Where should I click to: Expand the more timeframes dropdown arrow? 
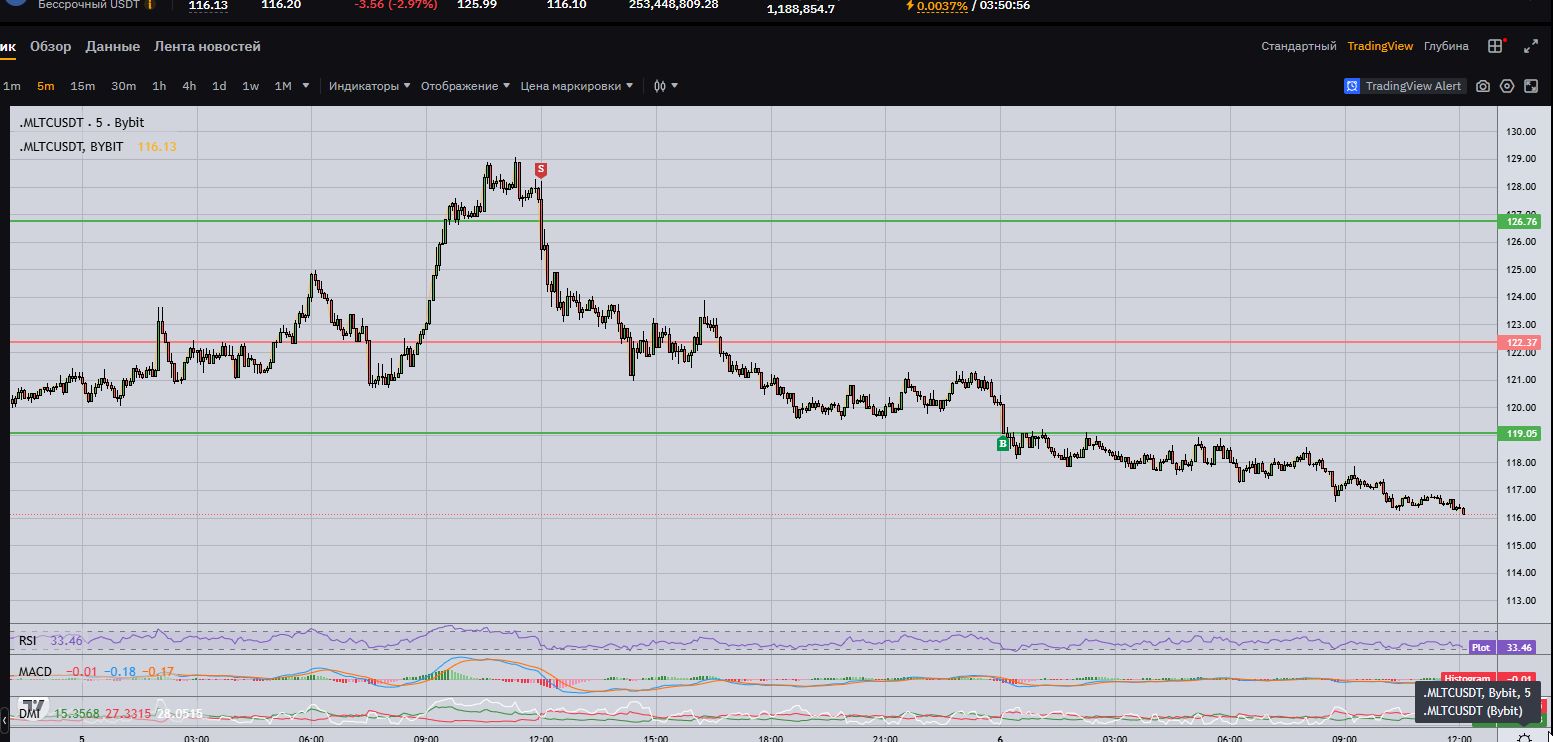(306, 86)
